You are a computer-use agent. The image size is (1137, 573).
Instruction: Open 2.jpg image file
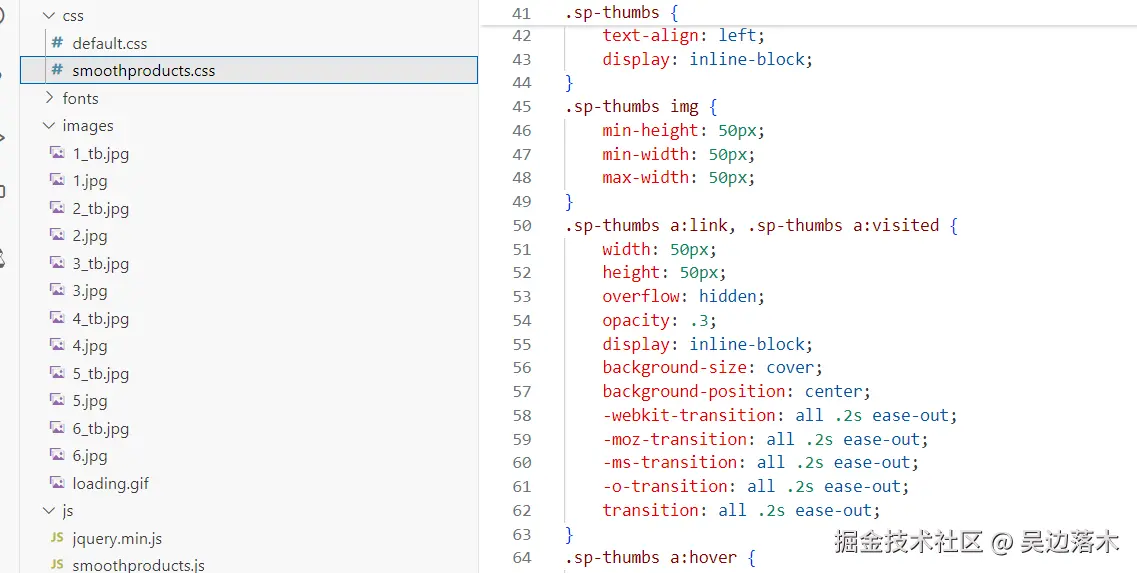90,236
